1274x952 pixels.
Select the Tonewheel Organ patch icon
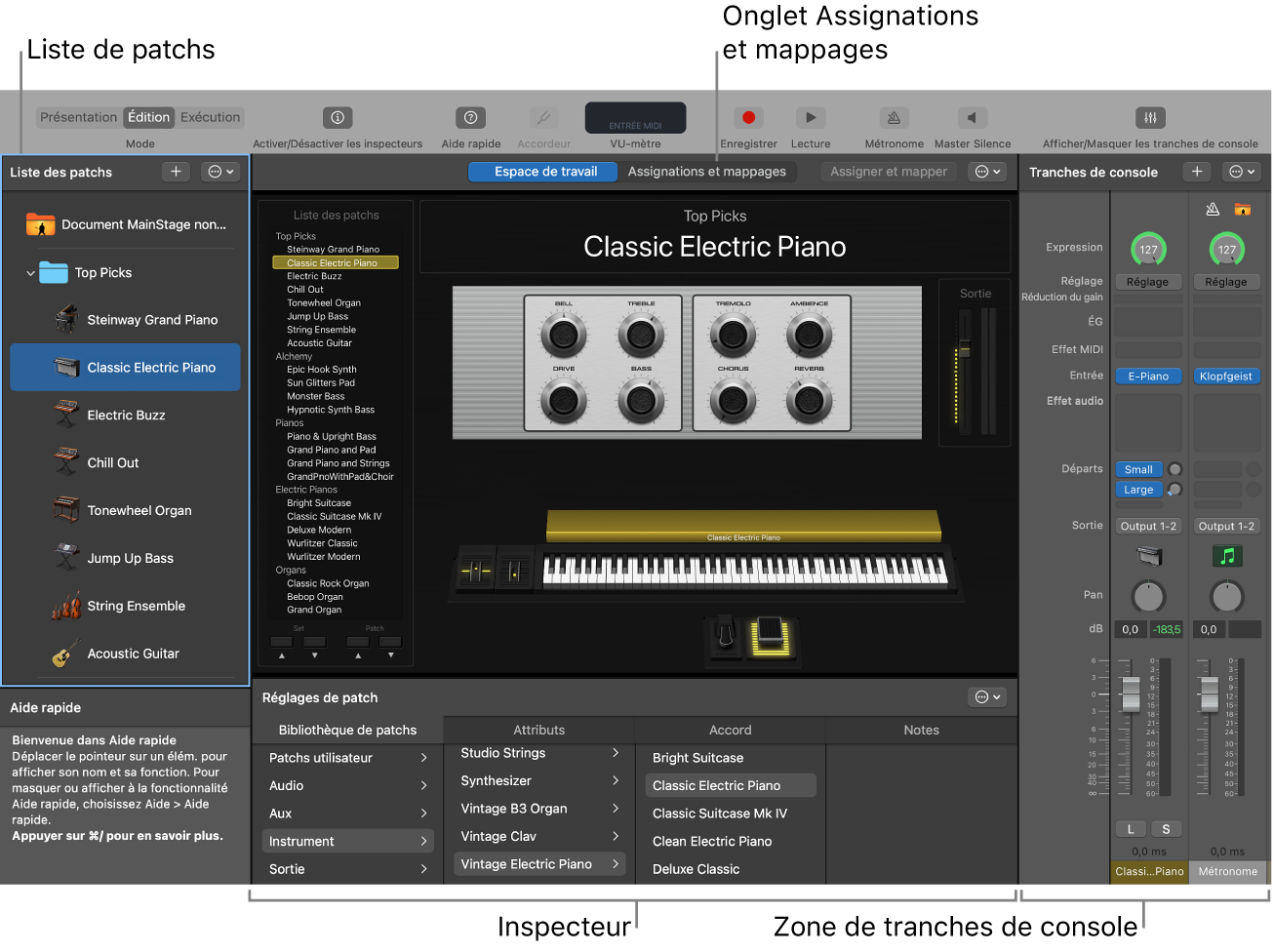[x=66, y=510]
